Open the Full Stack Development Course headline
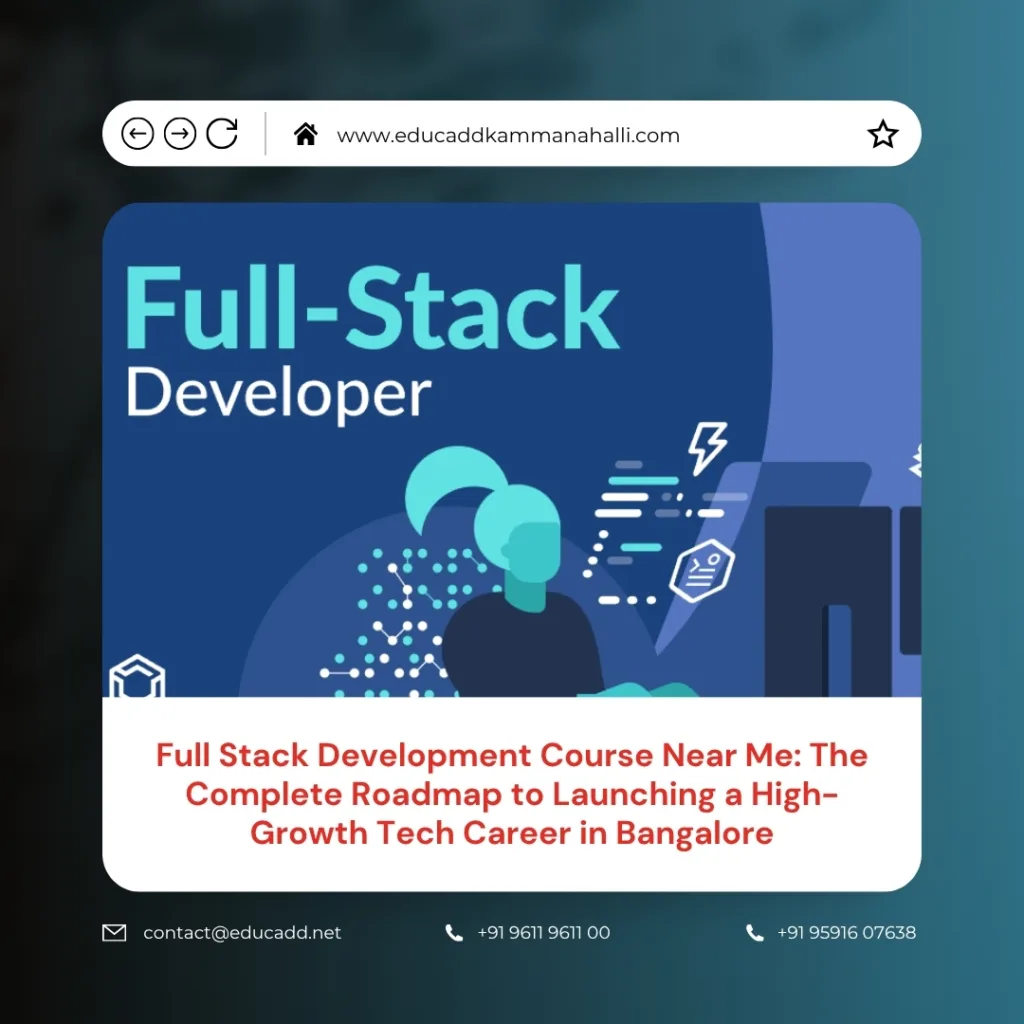 point(511,794)
